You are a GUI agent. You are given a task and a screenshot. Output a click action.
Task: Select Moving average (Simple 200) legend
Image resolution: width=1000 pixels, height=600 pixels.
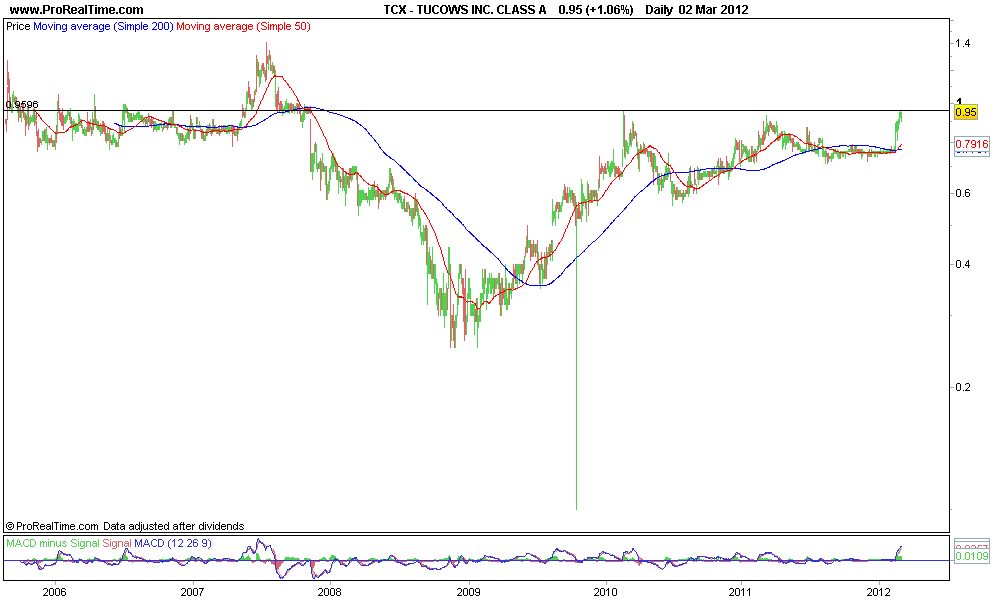[103, 27]
